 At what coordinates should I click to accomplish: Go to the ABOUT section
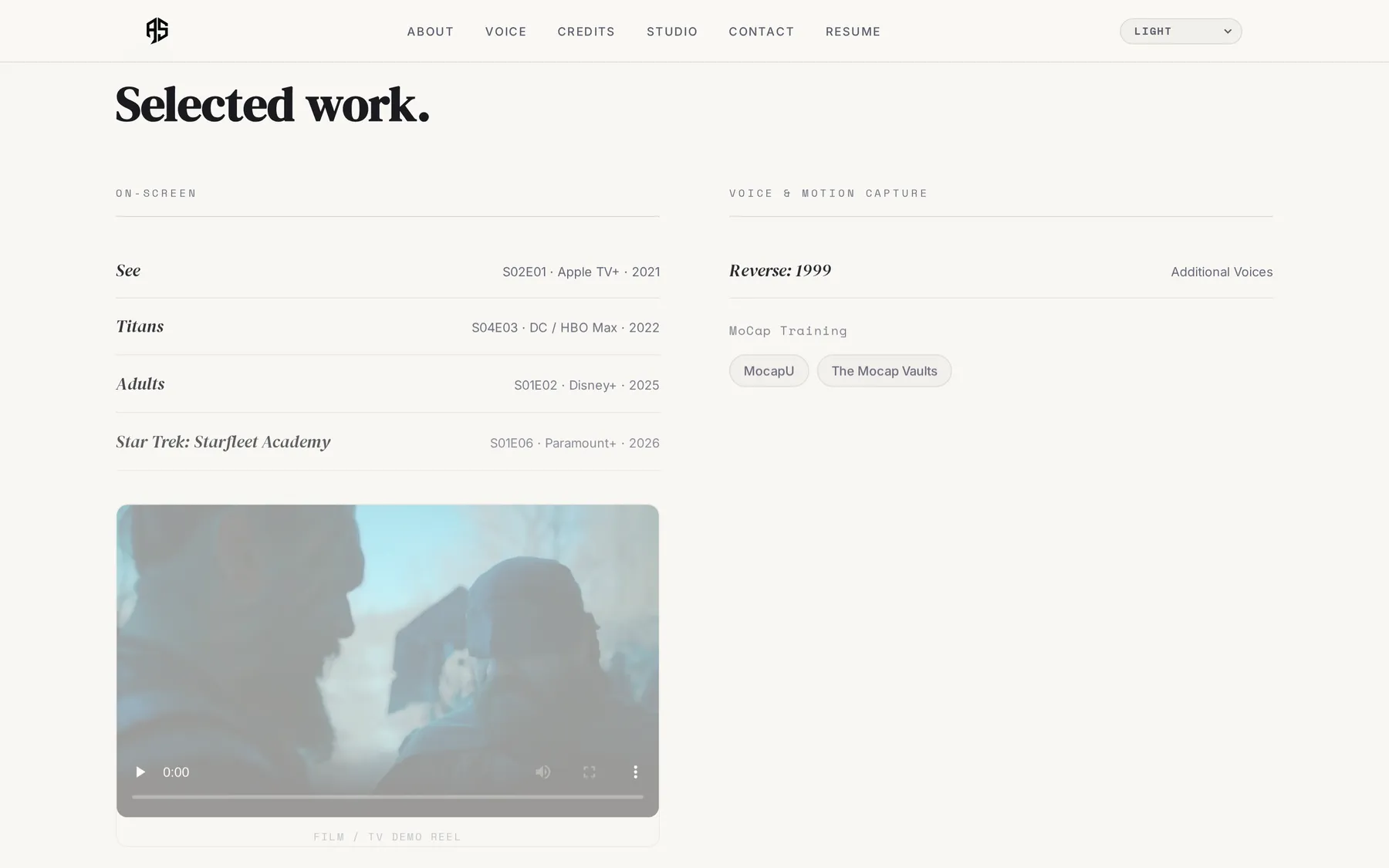coord(431,32)
